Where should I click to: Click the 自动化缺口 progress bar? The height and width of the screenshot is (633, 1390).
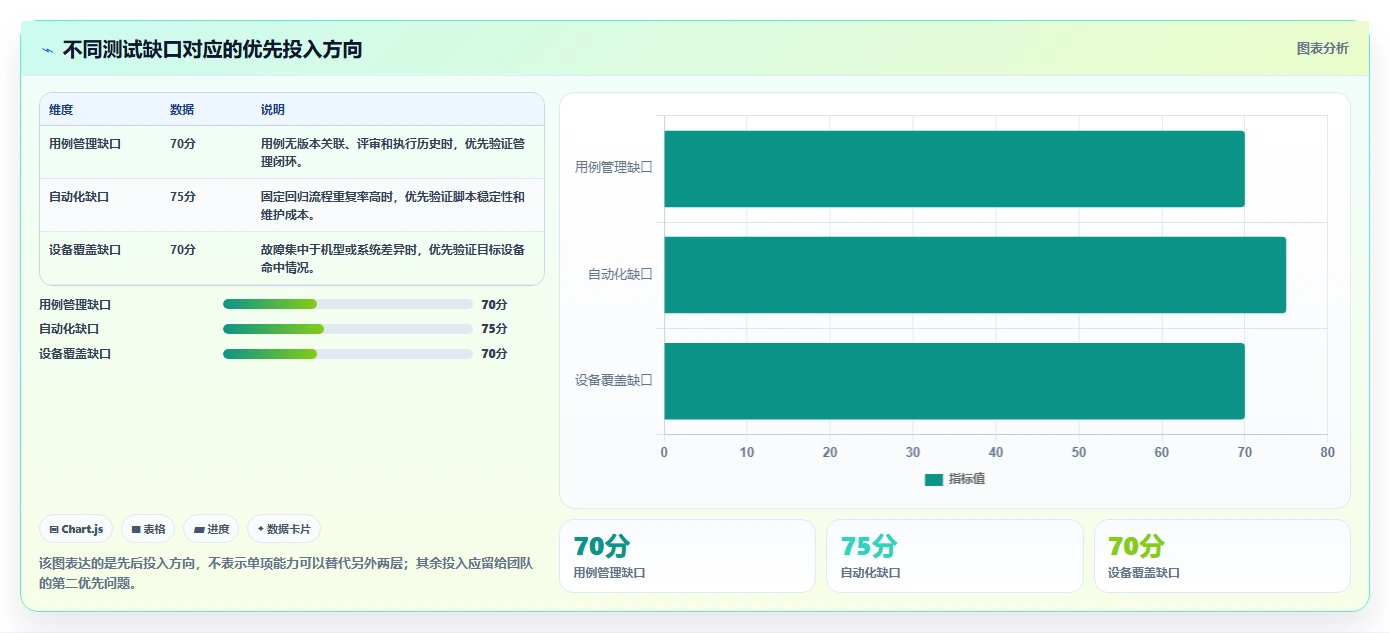pyautogui.click(x=348, y=329)
